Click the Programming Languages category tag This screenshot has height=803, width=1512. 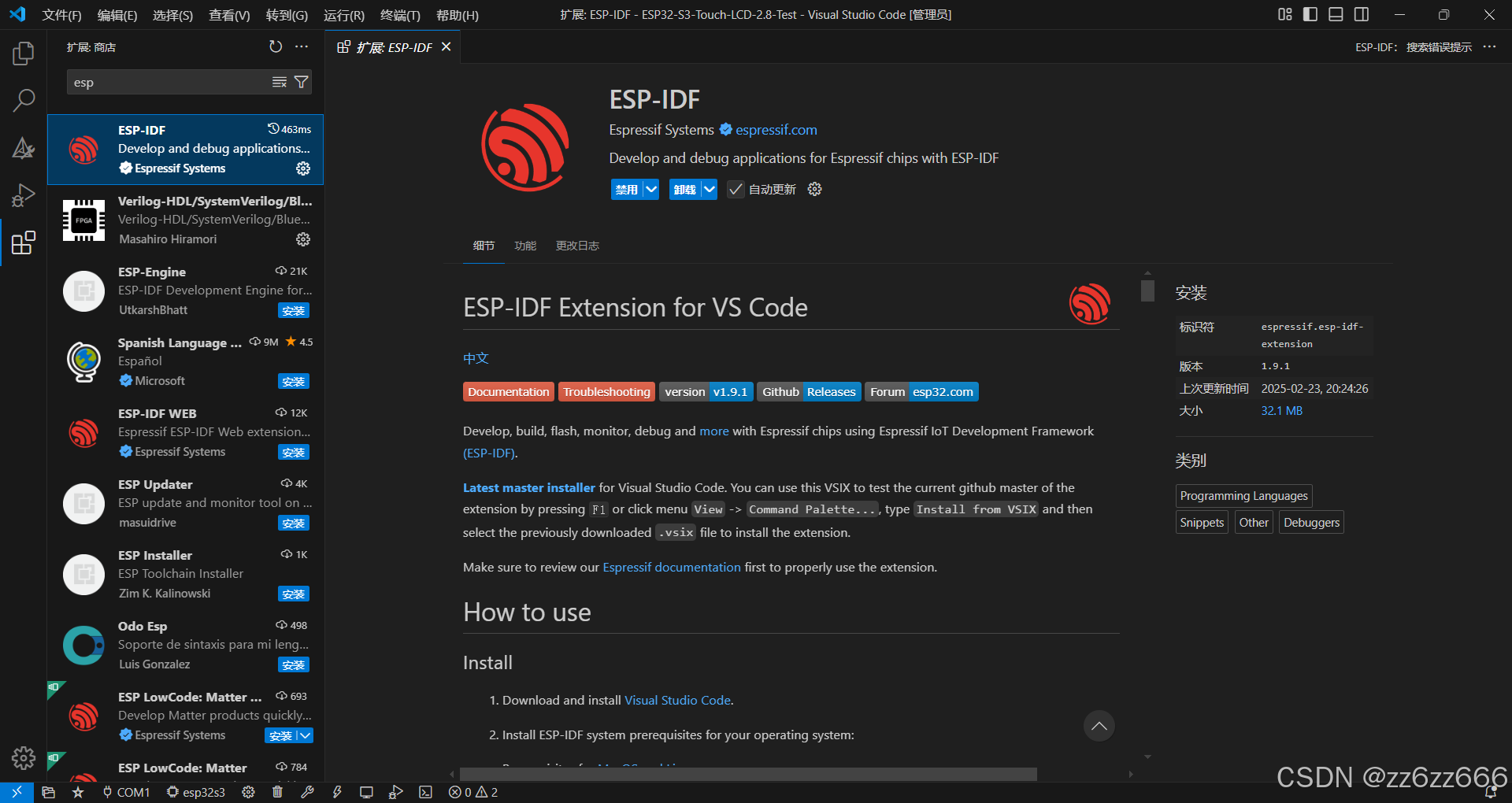(1243, 495)
